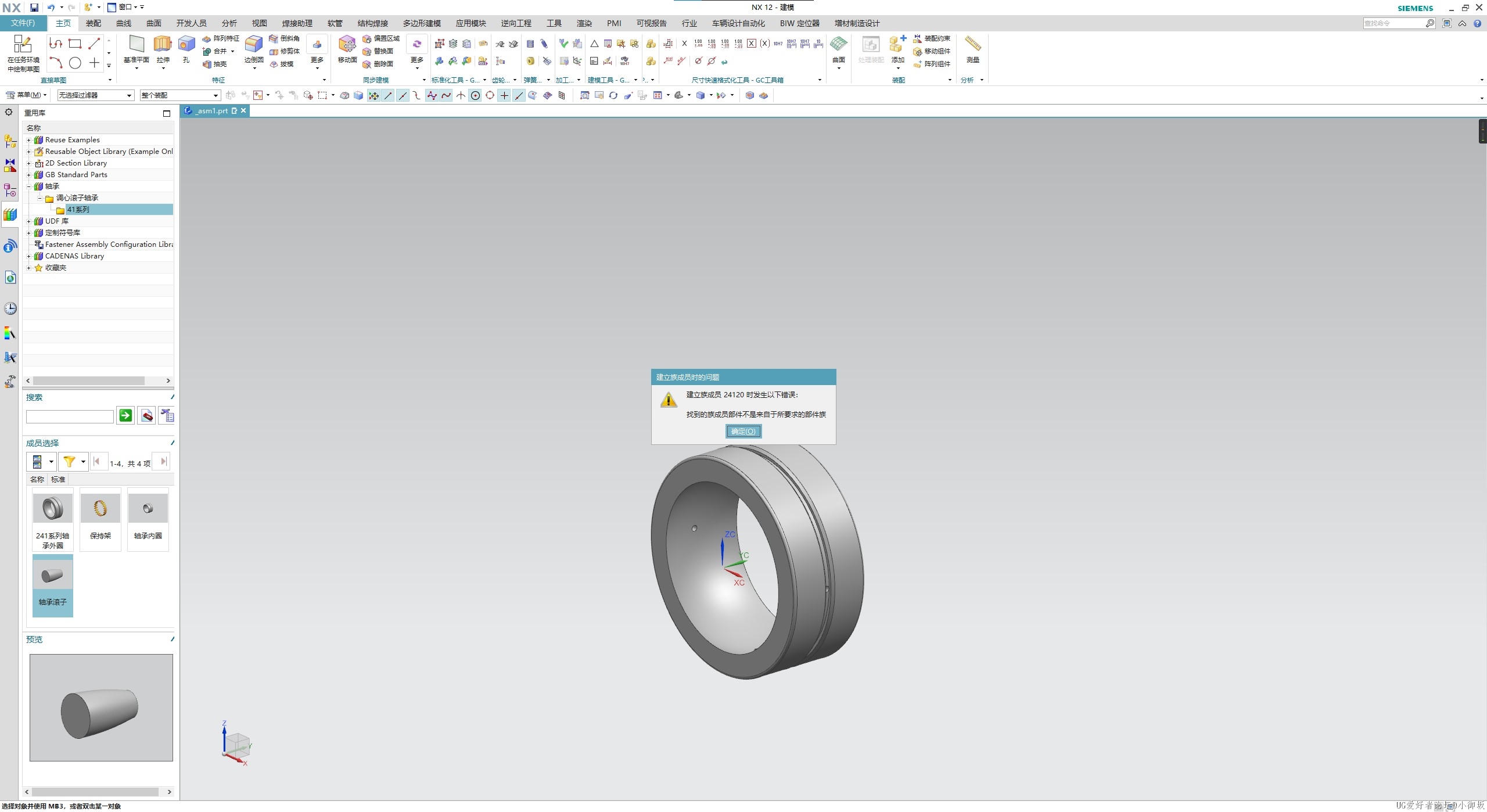Open the 视图 ribbon tab

click(x=259, y=23)
